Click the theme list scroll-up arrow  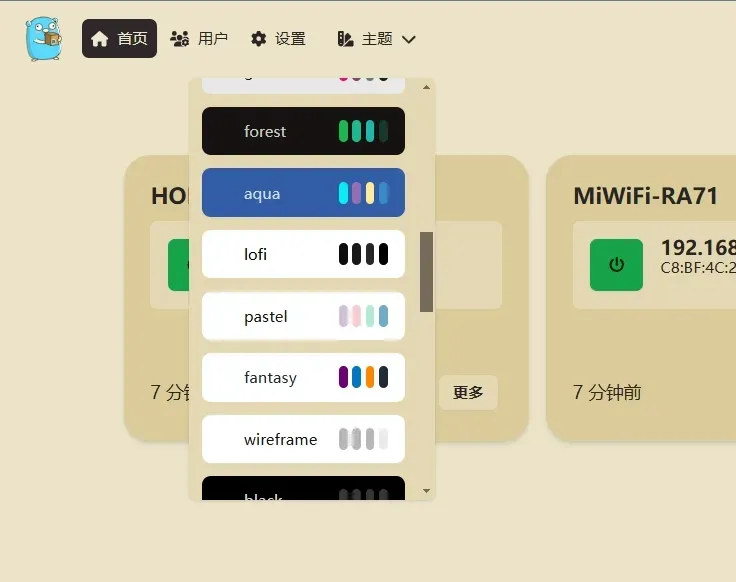(426, 87)
